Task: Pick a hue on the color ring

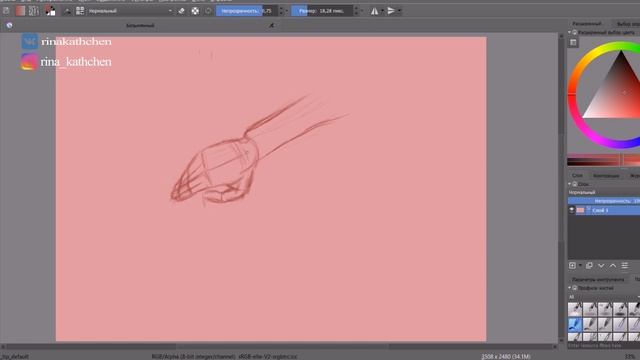Action: tap(571, 94)
